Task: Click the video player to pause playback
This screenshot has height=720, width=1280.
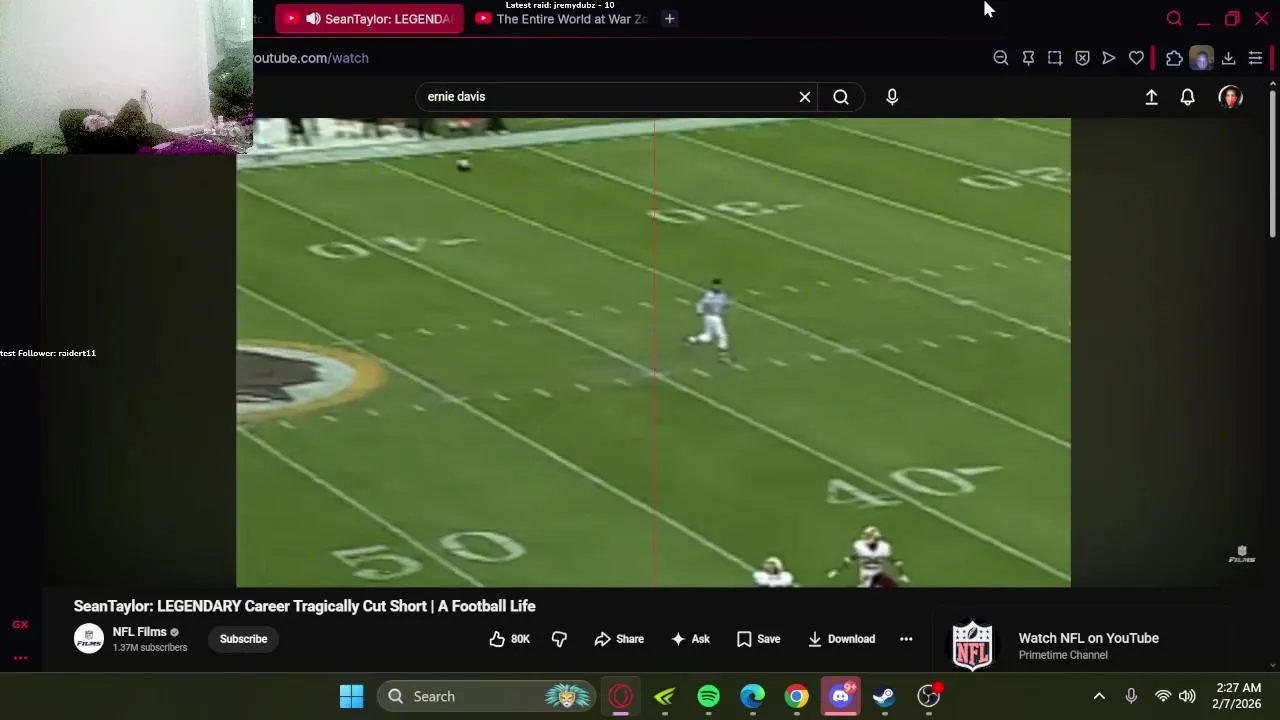Action: (653, 352)
